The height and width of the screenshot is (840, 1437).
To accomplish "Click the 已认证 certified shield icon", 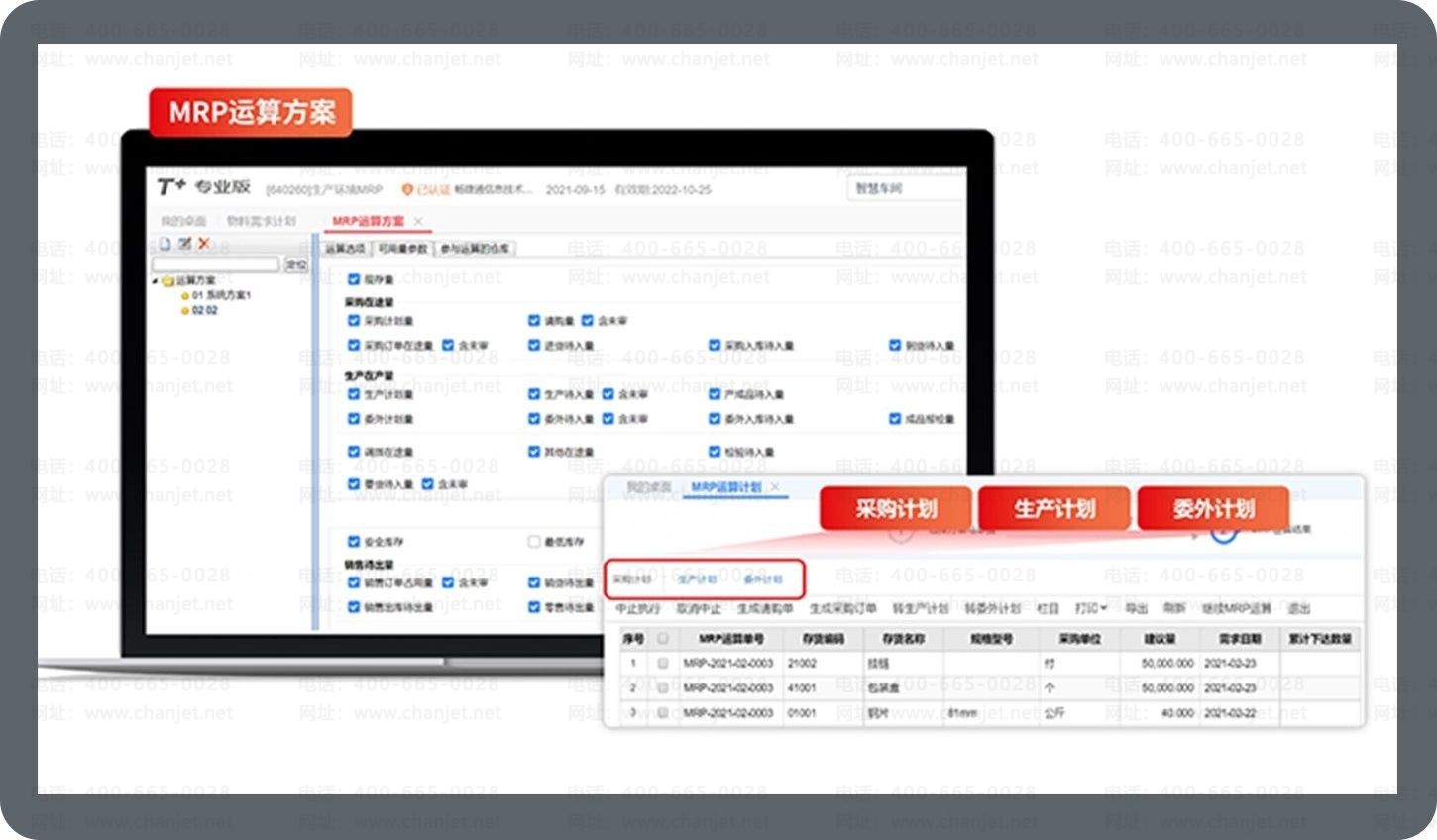I will click(406, 189).
